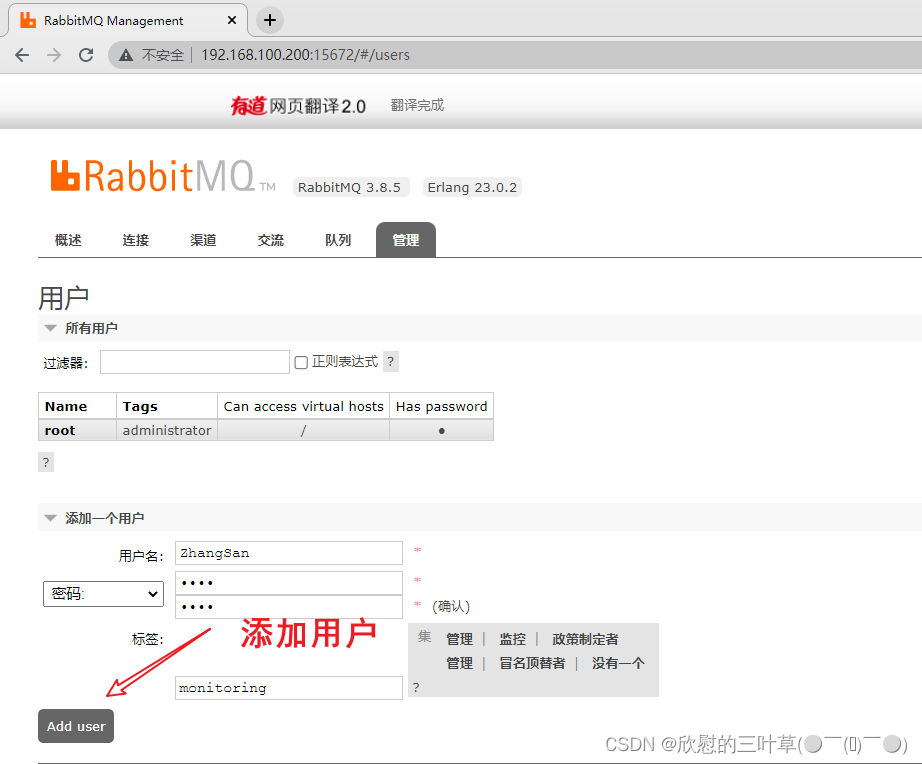Switch to the 概述 tab

pyautogui.click(x=68, y=240)
